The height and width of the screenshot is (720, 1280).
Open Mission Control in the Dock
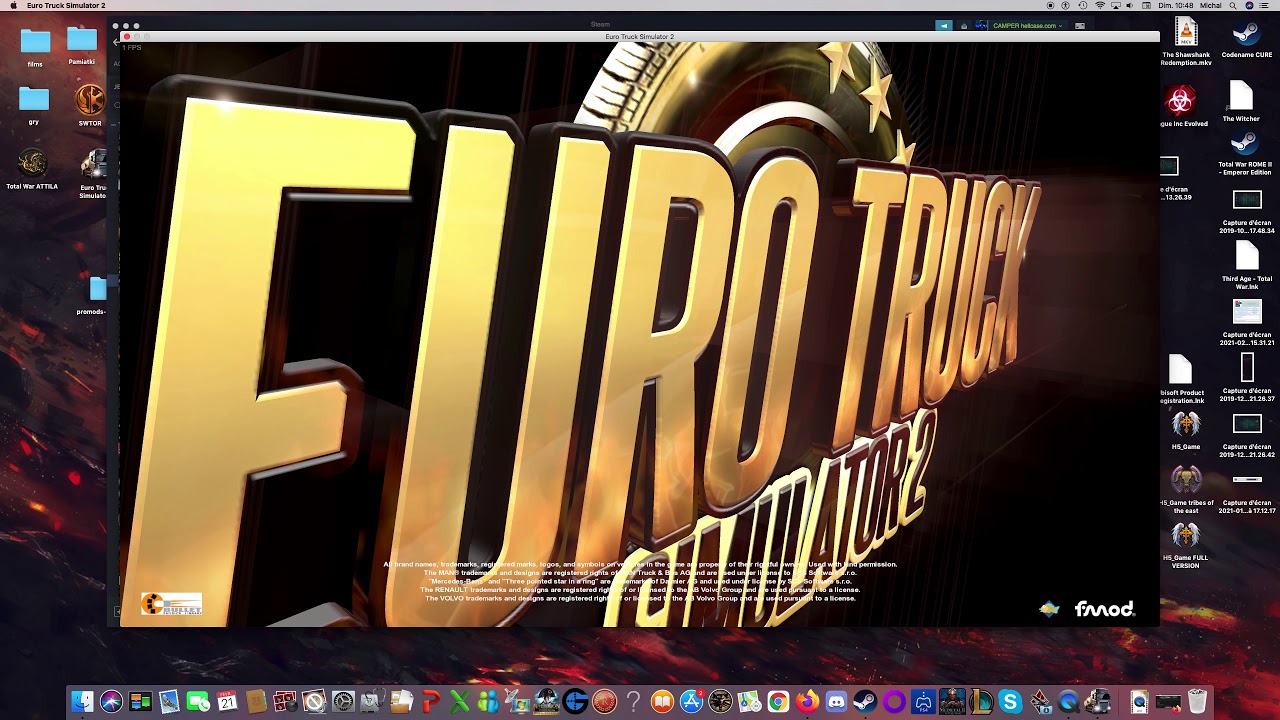[140, 702]
